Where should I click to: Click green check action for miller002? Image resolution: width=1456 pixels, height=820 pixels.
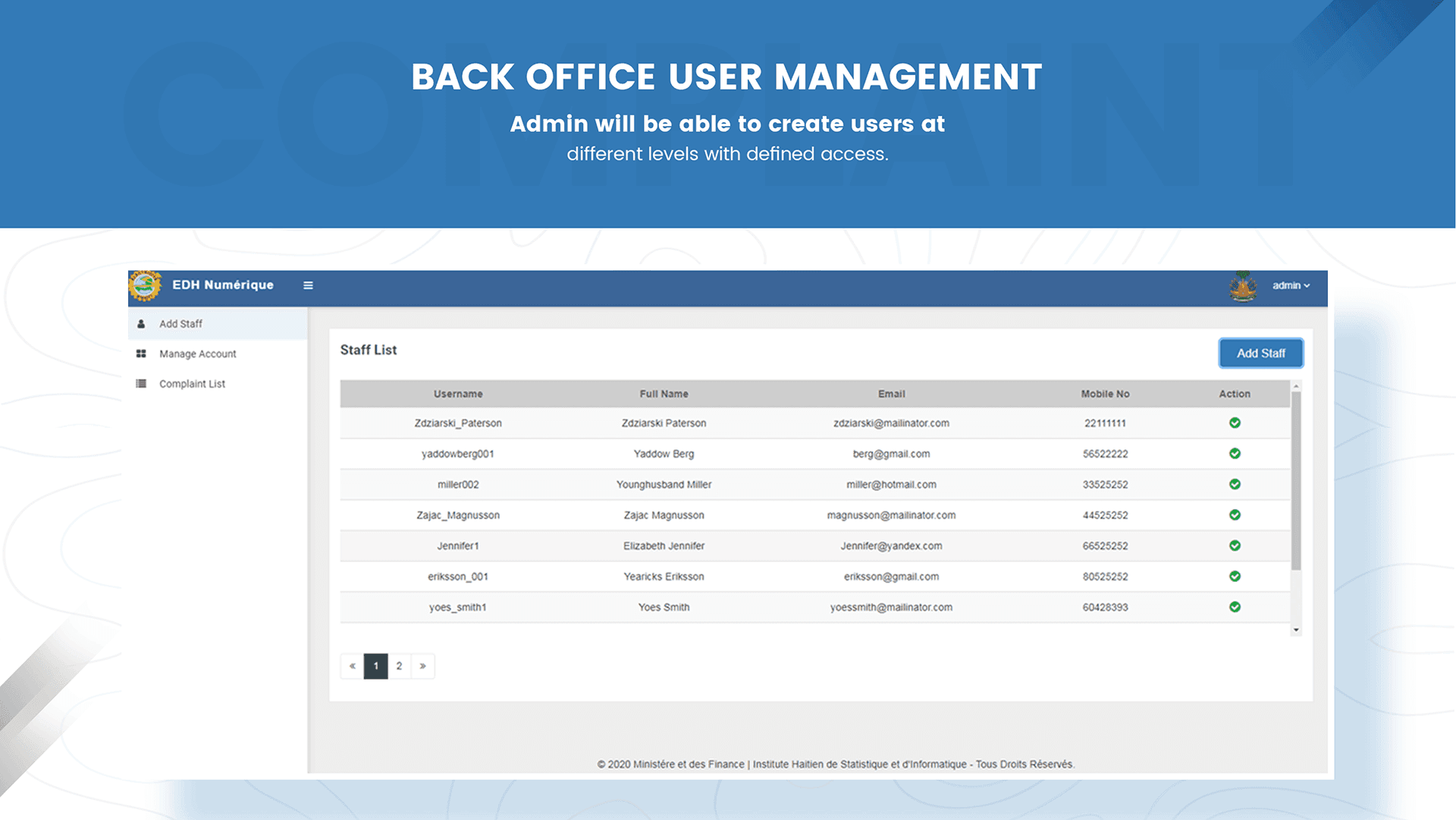pos(1235,485)
